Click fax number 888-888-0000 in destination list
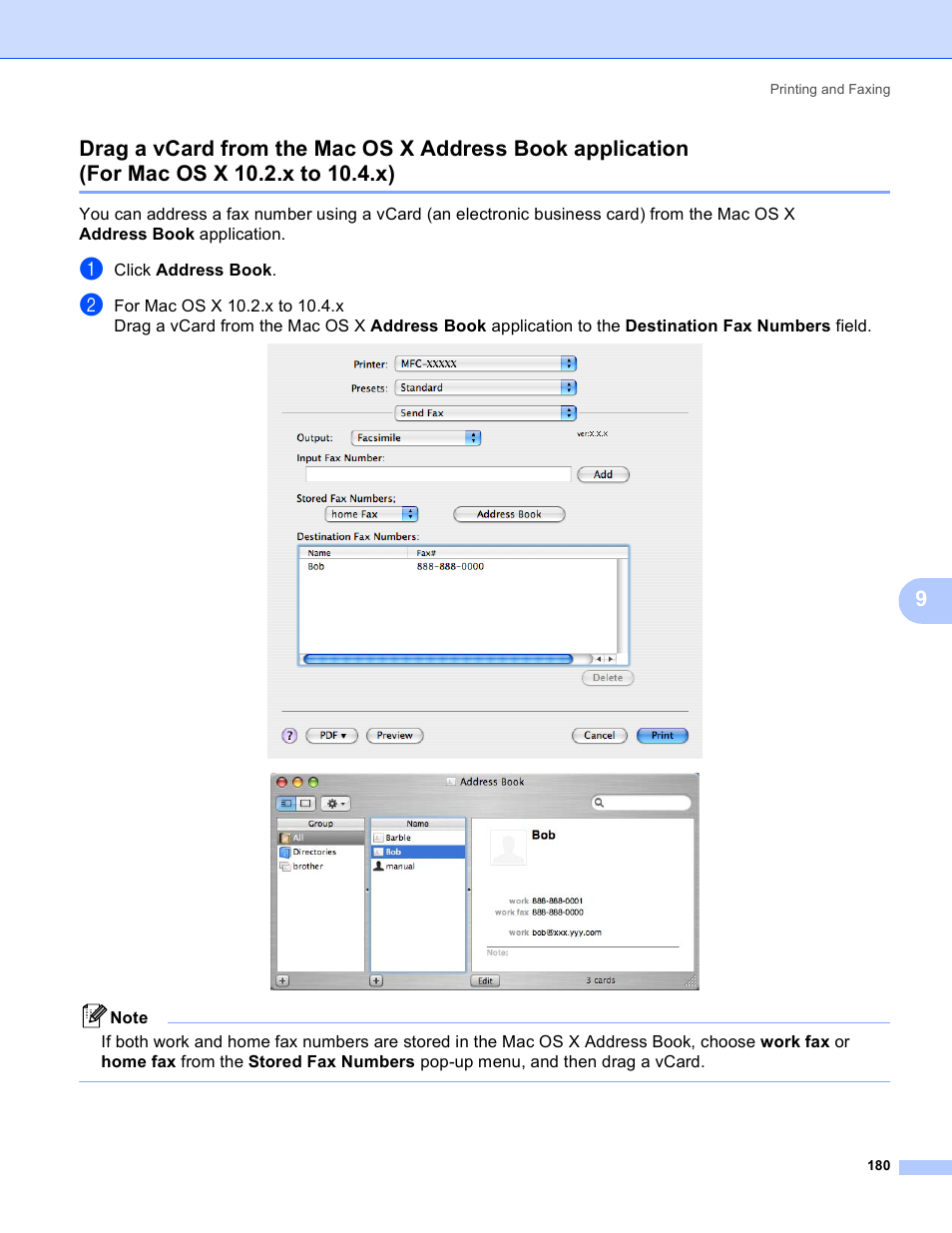The height and width of the screenshot is (1233, 952). pyautogui.click(x=450, y=566)
